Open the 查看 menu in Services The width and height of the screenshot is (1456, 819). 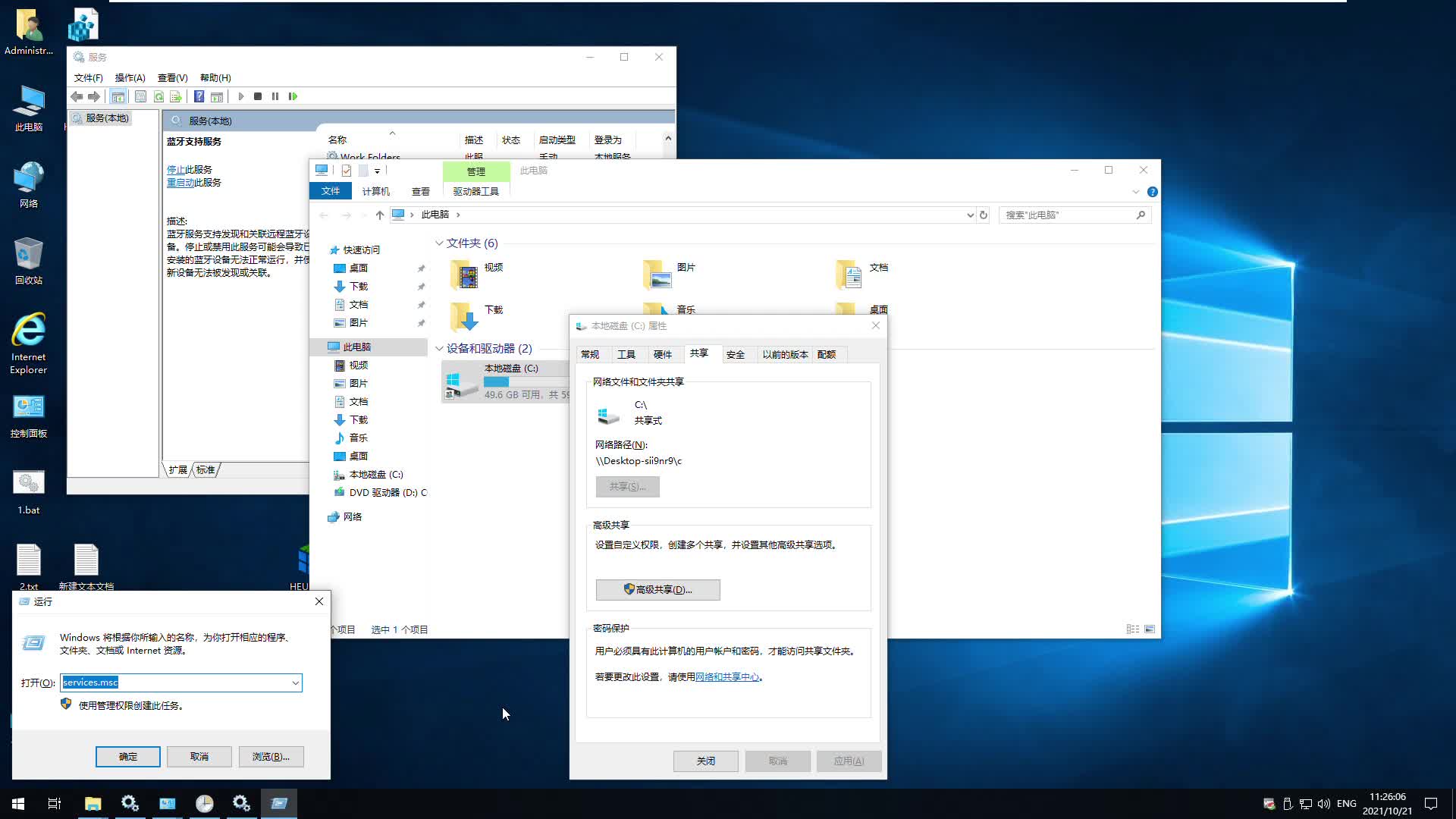[x=172, y=77]
